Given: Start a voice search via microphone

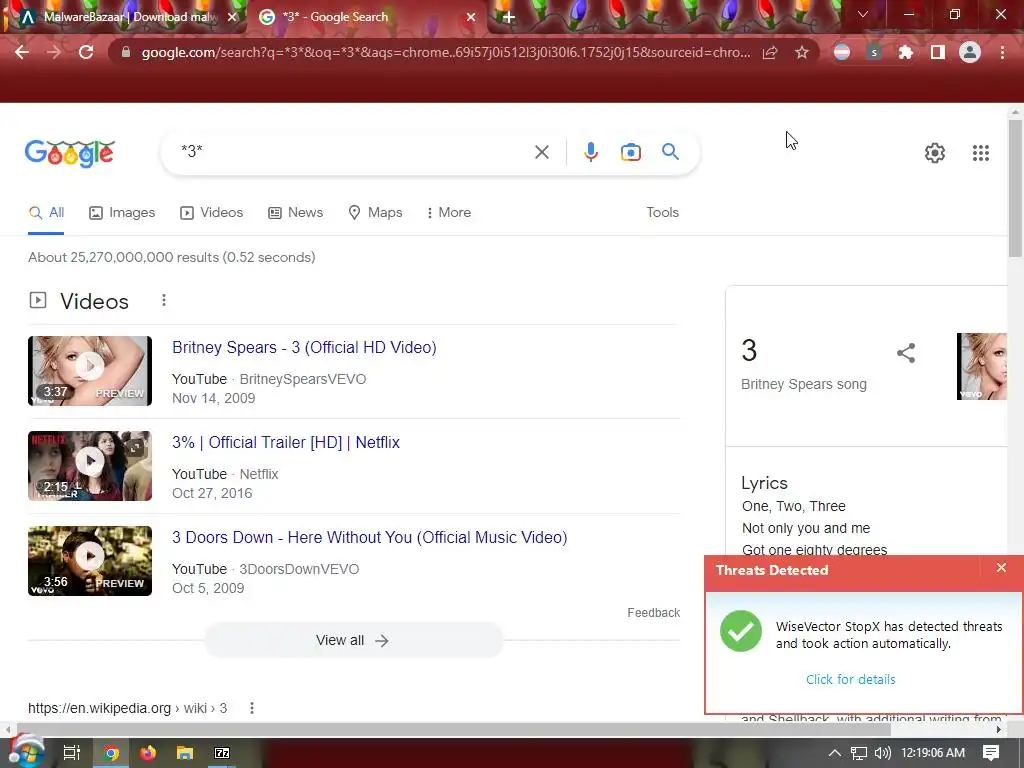Looking at the screenshot, I should coord(590,152).
